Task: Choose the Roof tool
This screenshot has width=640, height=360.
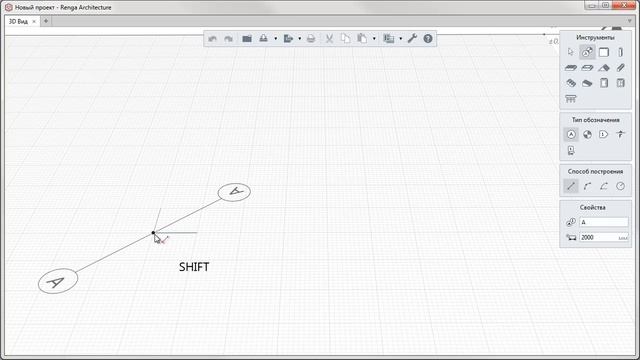Action: (x=604, y=68)
